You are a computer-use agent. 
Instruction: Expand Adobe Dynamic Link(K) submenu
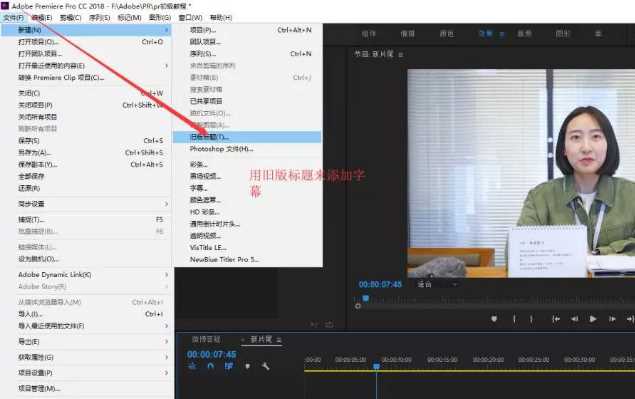(166, 275)
